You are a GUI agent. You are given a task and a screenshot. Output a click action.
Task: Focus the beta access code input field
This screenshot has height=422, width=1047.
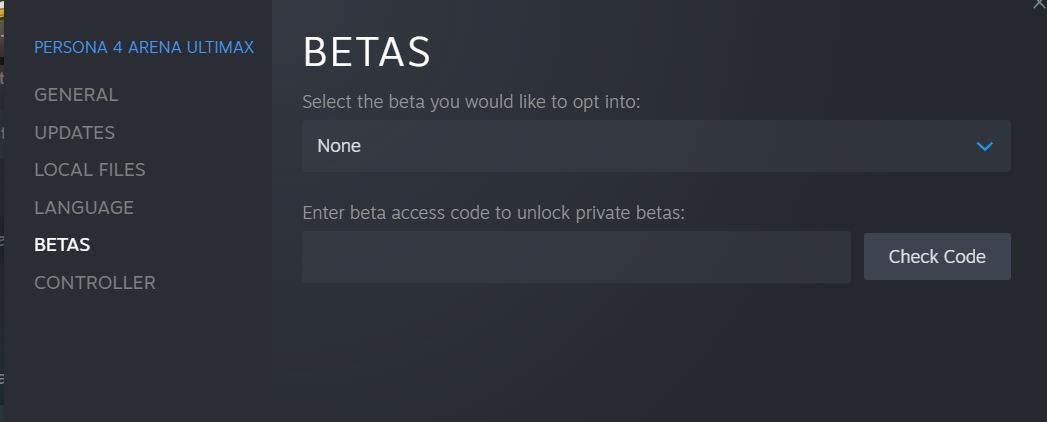point(576,257)
